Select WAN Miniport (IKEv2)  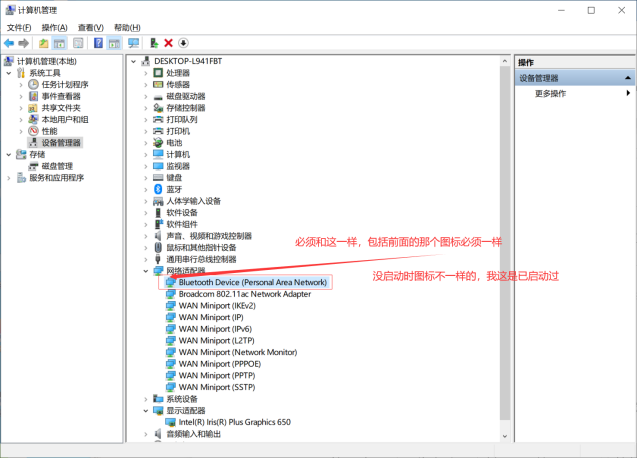pos(217,305)
